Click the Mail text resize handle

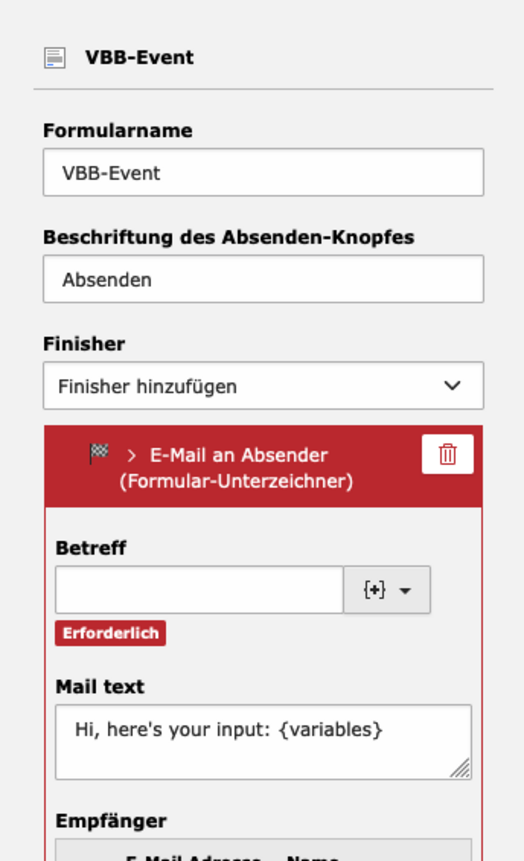click(461, 768)
